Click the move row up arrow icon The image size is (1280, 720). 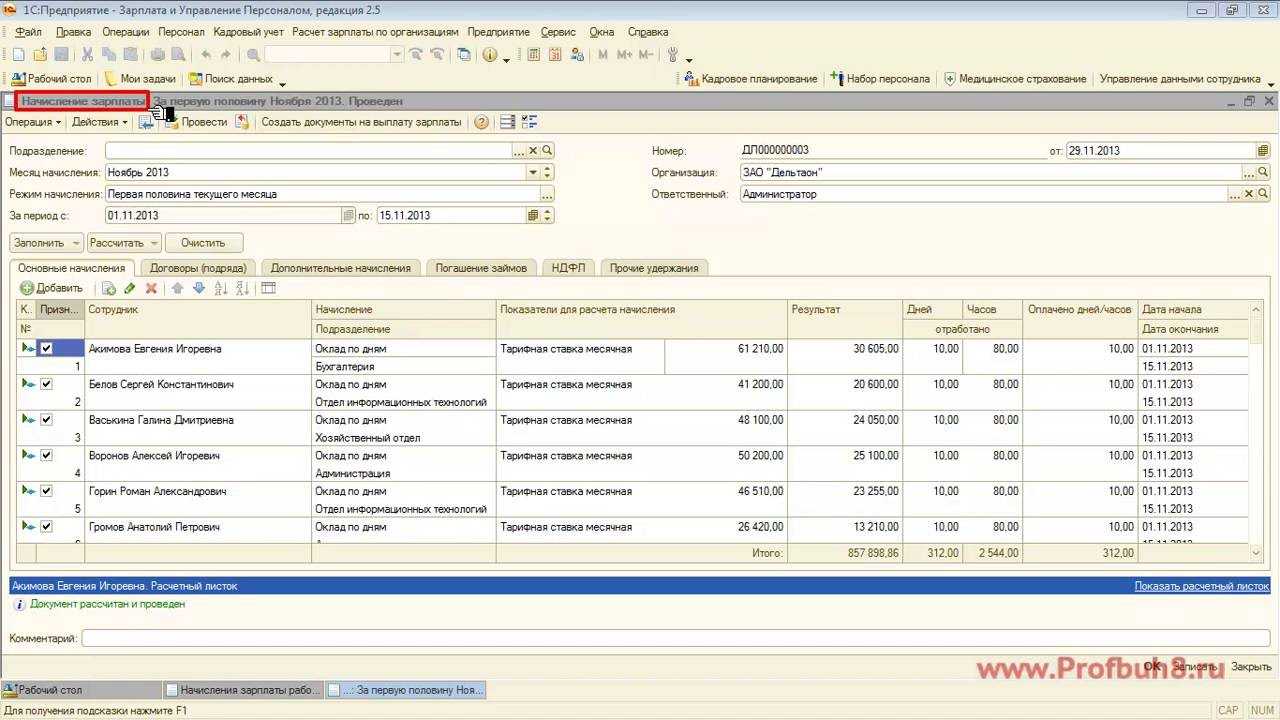[177, 288]
